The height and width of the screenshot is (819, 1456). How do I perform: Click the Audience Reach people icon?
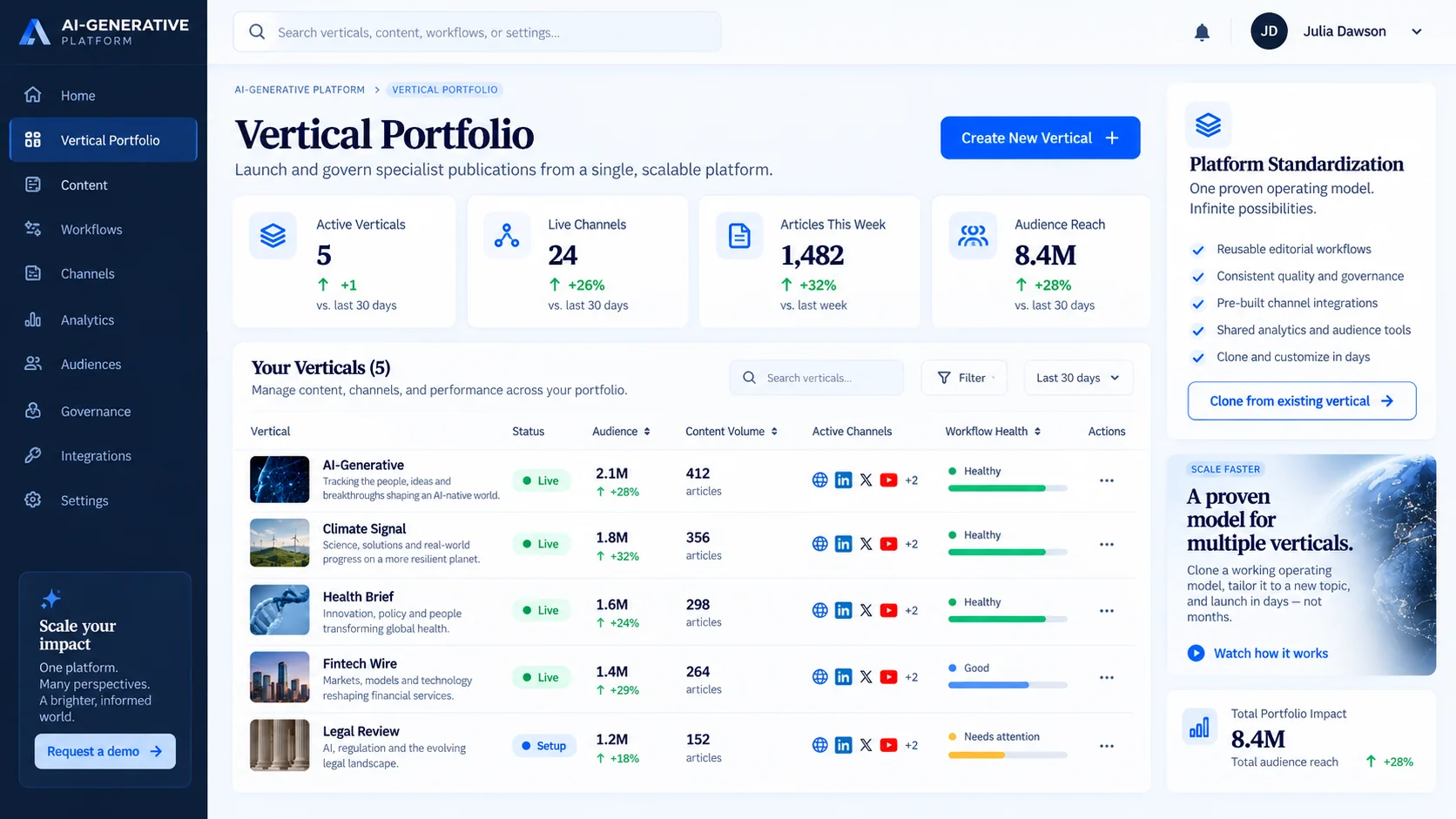[973, 236]
